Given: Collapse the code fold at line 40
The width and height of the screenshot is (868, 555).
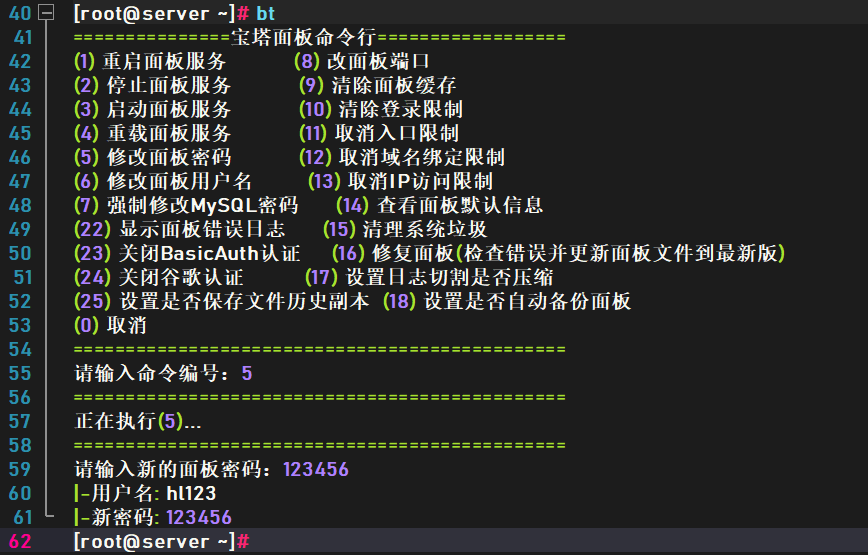Looking at the screenshot, I should click(46, 12).
